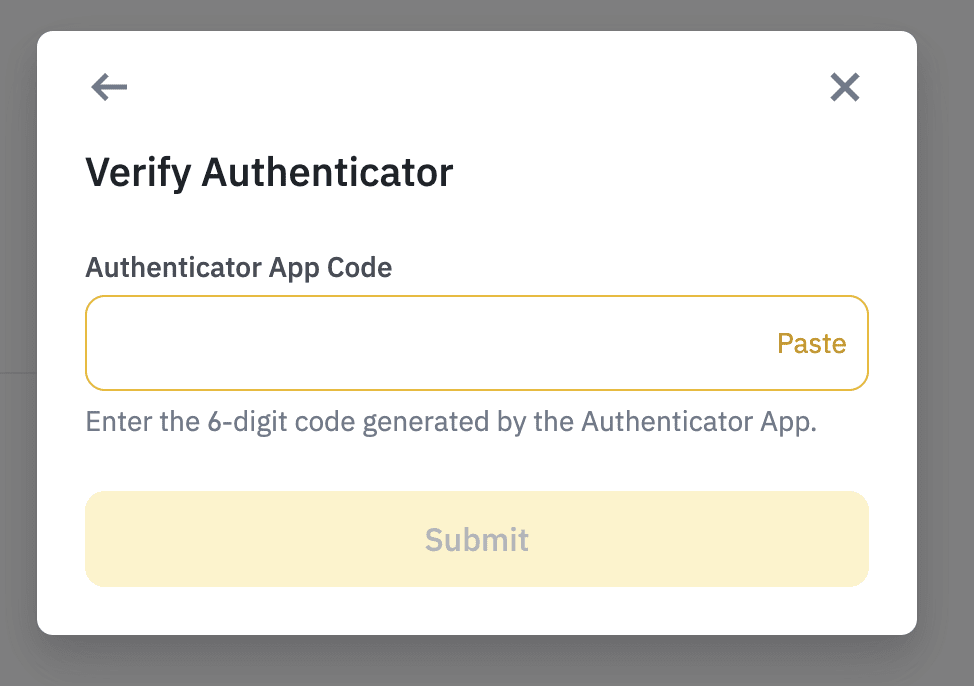974x686 pixels.
Task: Click the yellow Submit button
Action: click(476, 539)
